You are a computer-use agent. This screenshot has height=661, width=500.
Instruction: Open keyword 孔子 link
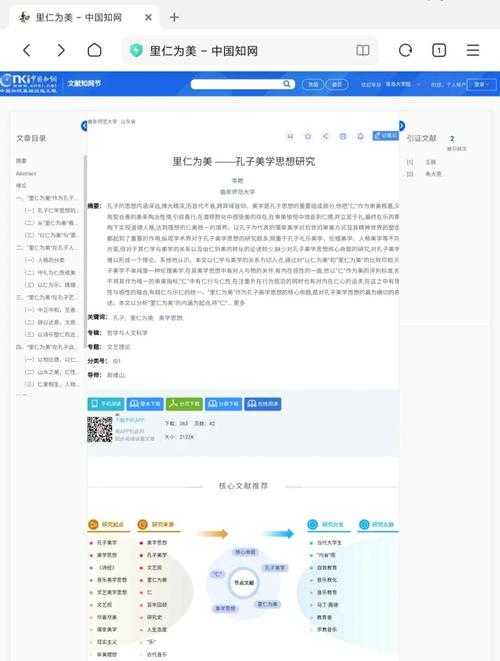click(118, 317)
